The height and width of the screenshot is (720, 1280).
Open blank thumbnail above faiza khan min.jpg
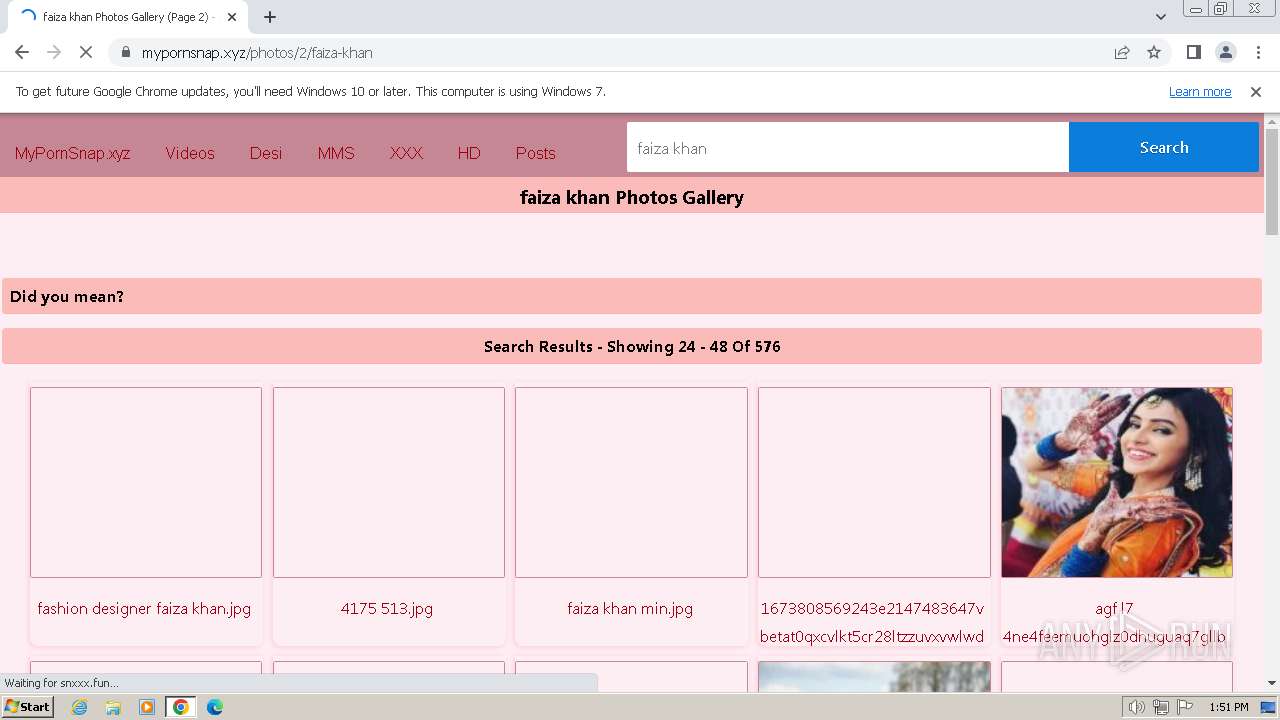click(x=631, y=482)
